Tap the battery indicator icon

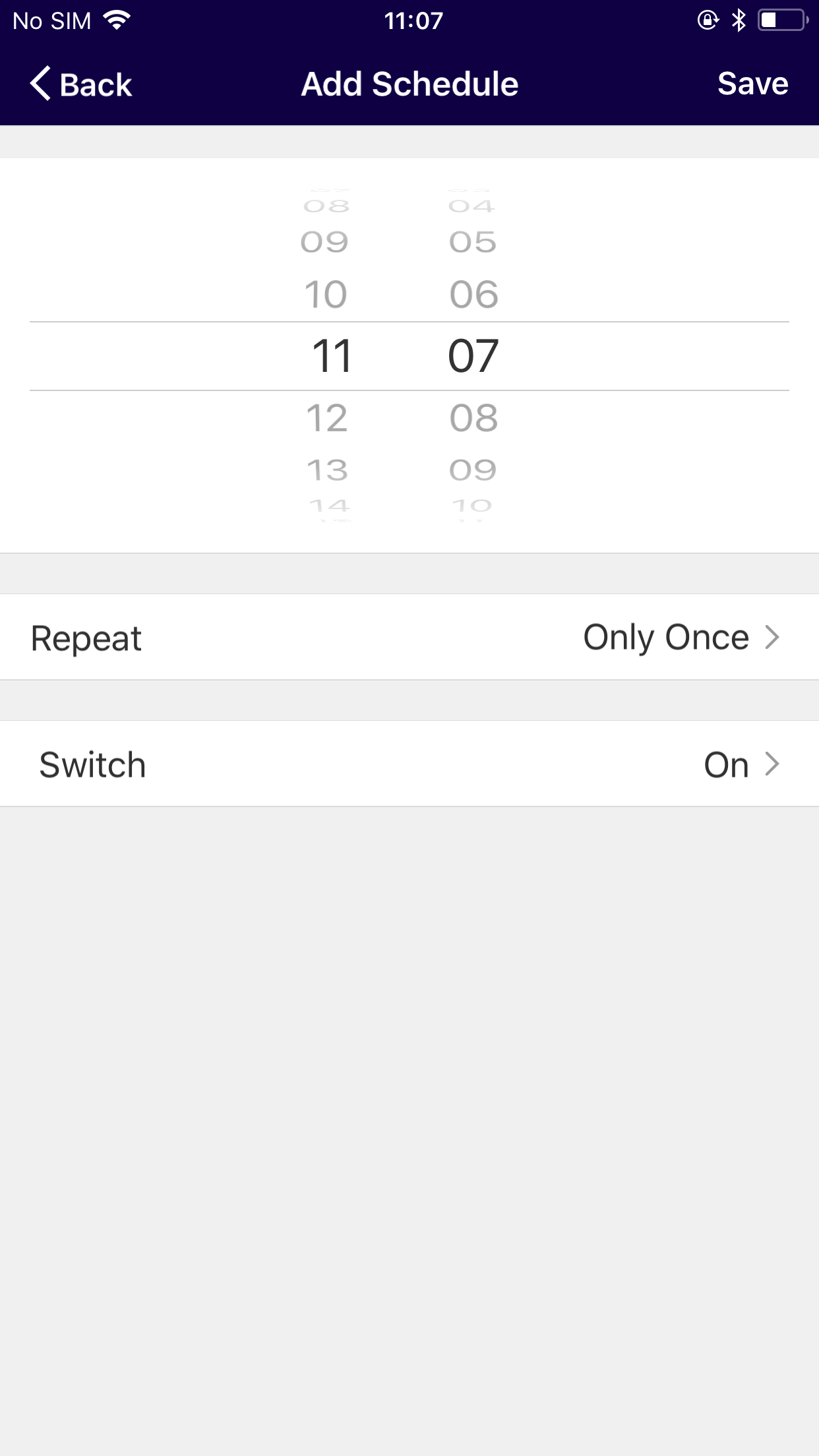point(783,20)
